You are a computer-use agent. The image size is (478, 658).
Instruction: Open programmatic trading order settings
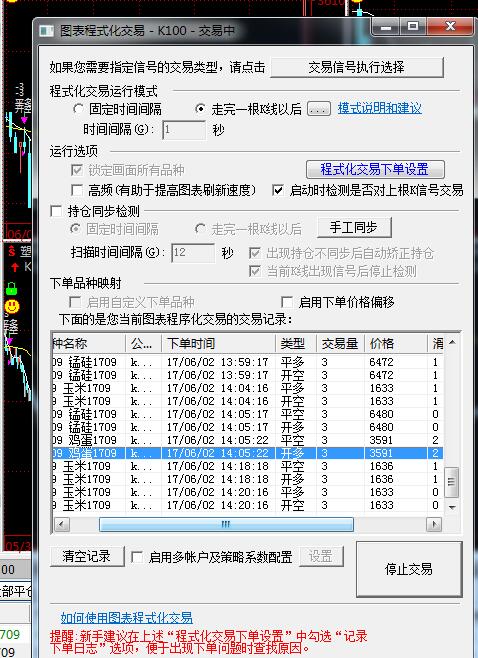(375, 169)
